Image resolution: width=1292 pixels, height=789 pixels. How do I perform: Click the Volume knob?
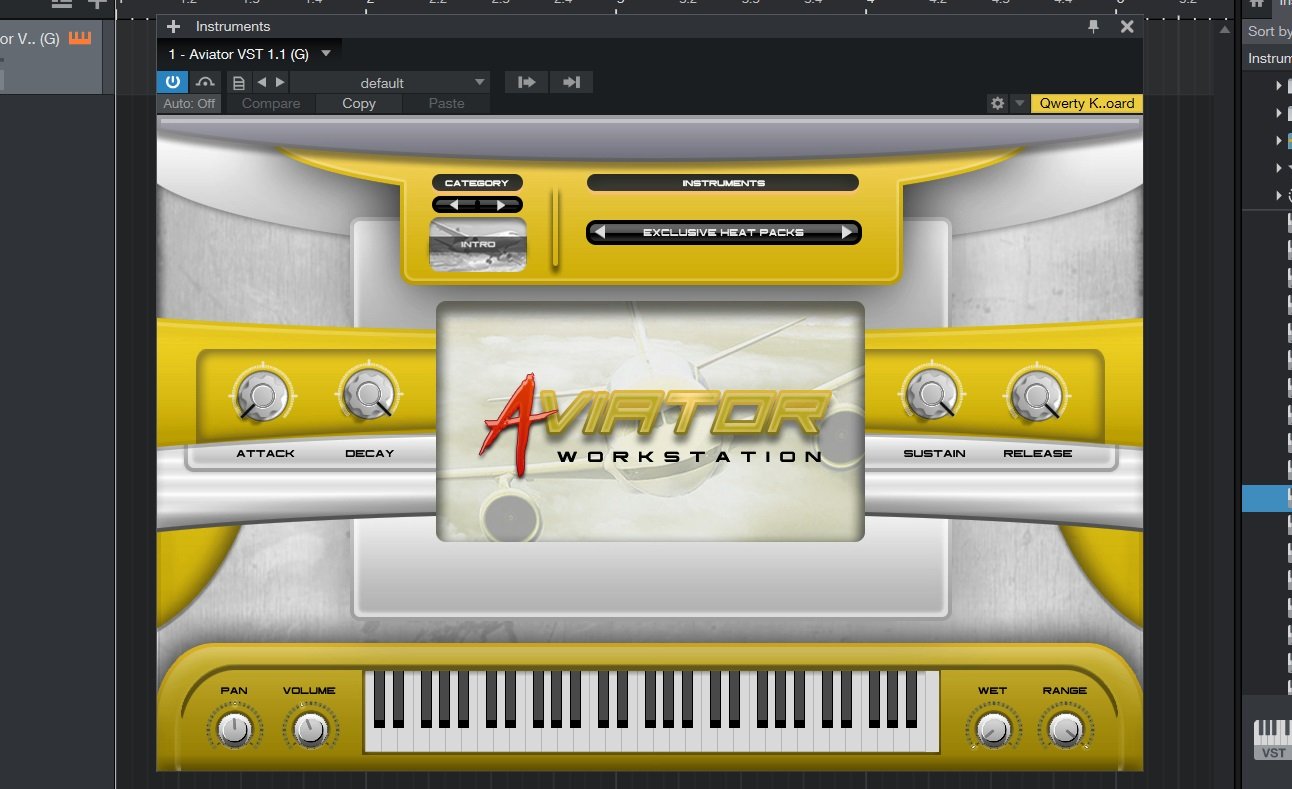tap(309, 729)
